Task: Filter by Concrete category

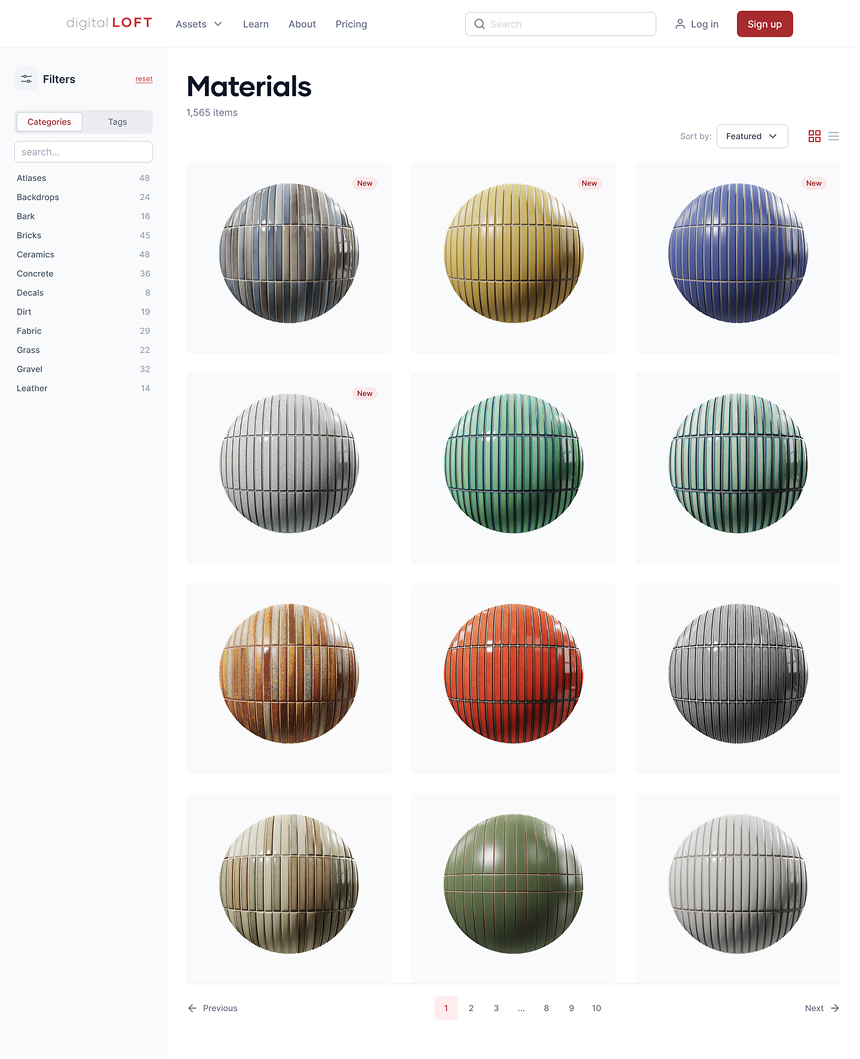Action: point(84,274)
